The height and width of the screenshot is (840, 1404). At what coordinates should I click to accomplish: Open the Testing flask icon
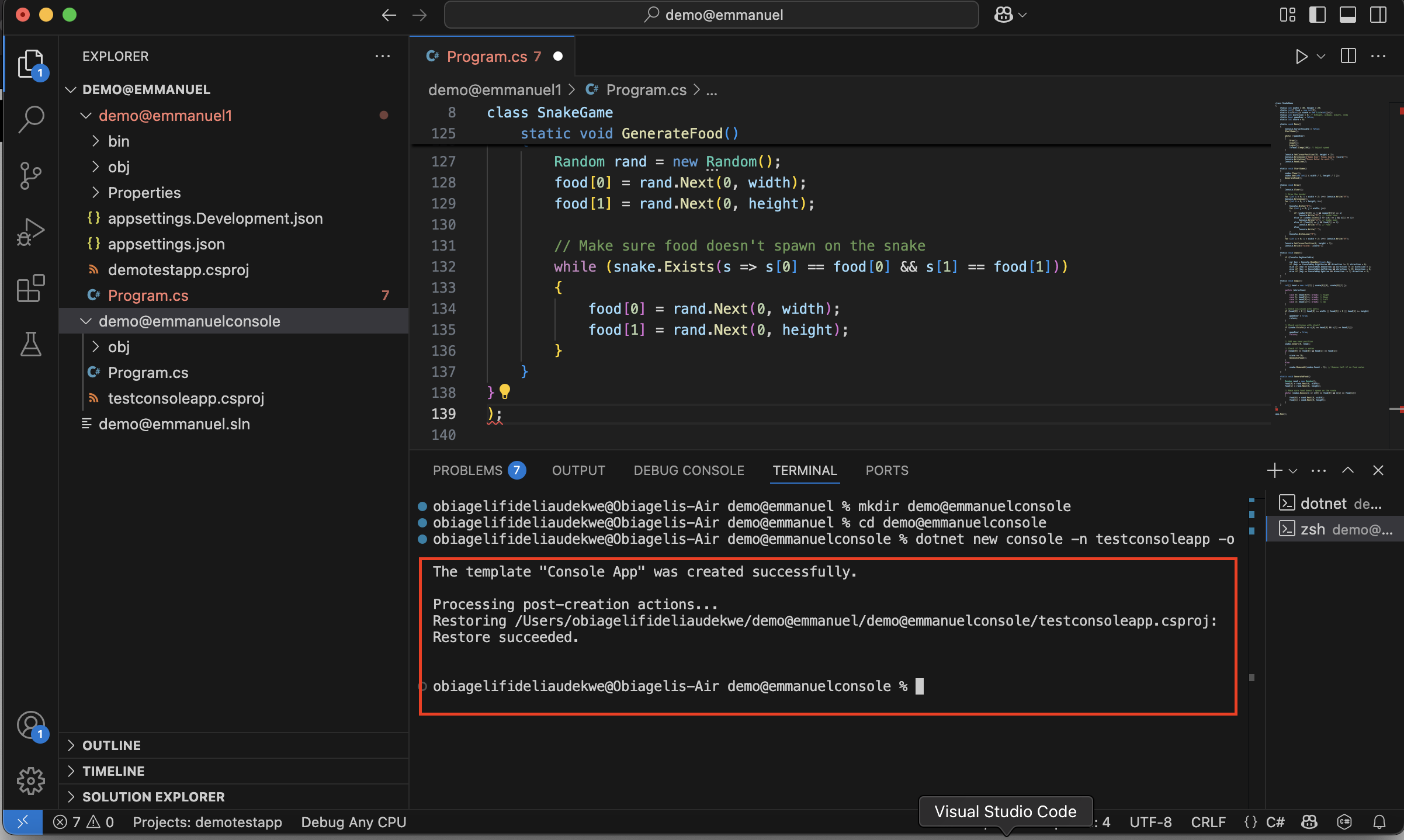(x=31, y=344)
